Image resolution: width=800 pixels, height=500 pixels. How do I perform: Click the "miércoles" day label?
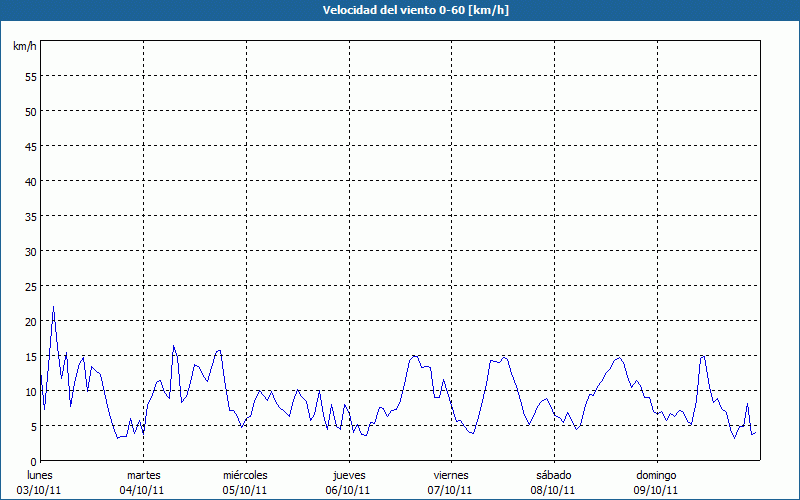[x=245, y=475]
